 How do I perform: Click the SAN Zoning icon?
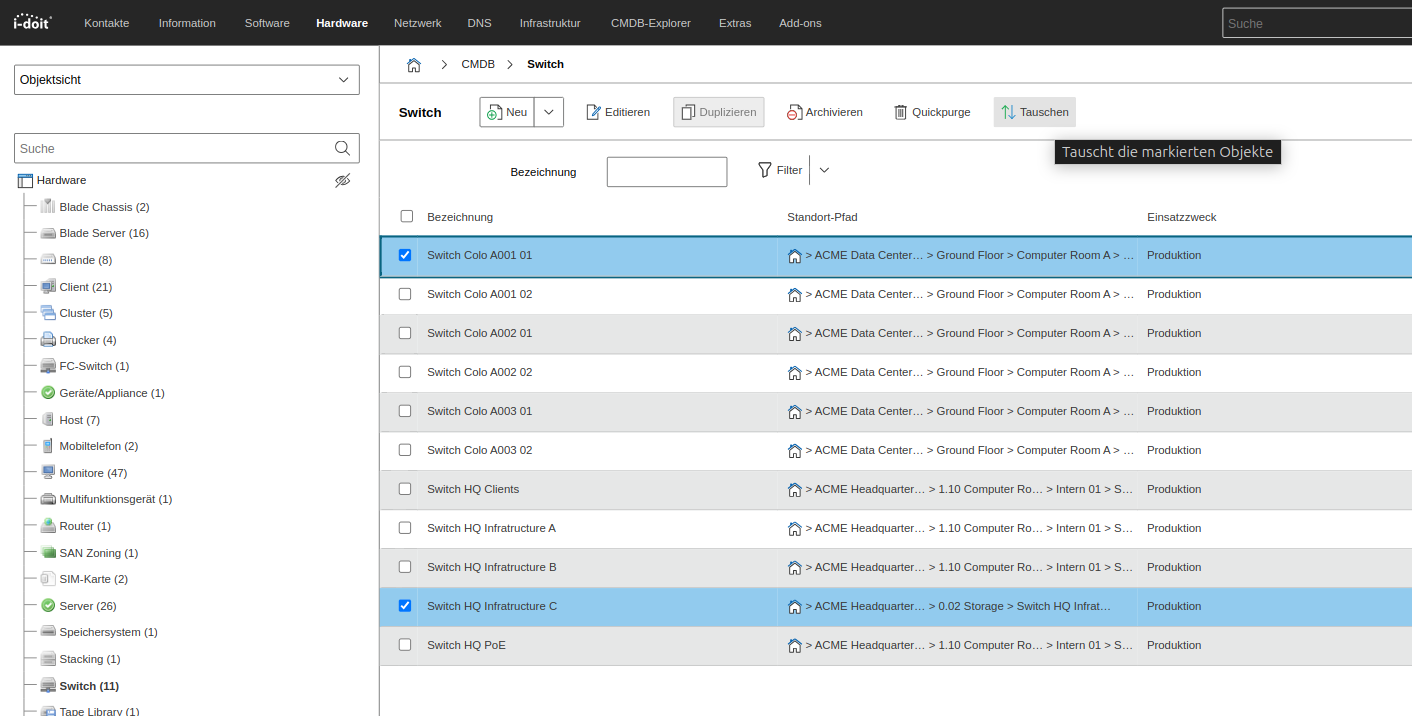pos(48,553)
